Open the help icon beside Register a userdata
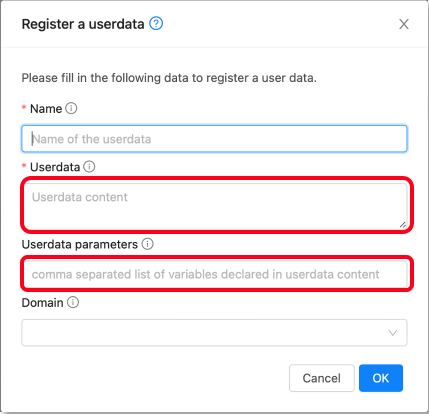429x414 pixels. 156,24
